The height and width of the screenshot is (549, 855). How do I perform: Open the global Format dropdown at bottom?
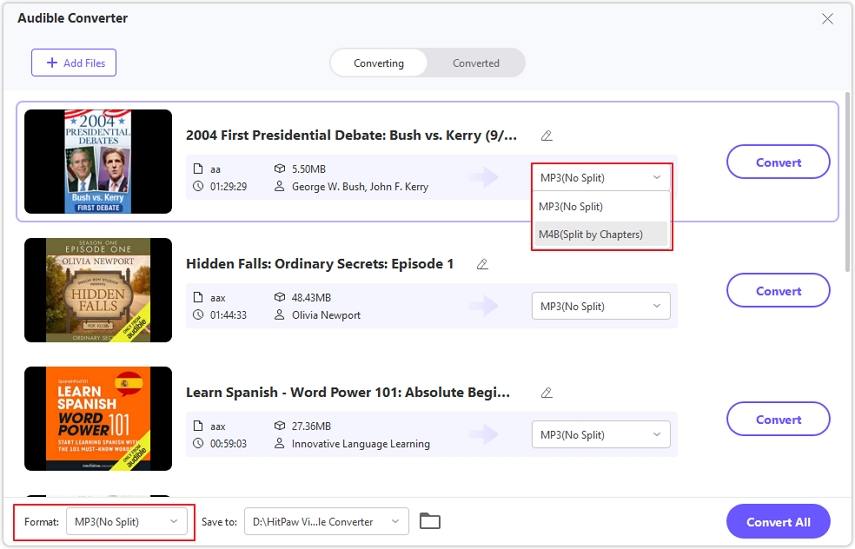(x=127, y=522)
